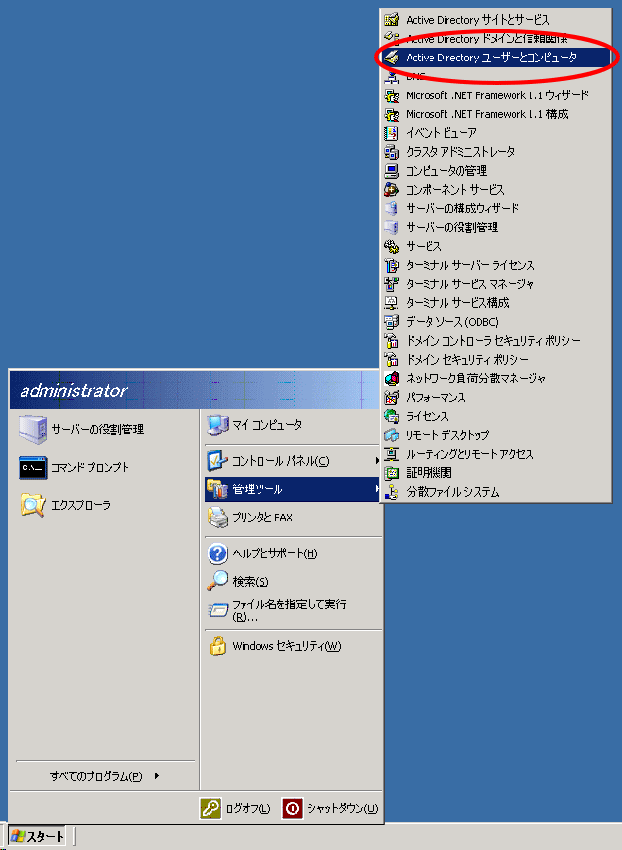Open Windows セキュリティ(W)
Viewport: 622px width, 850px height.
(x=293, y=646)
